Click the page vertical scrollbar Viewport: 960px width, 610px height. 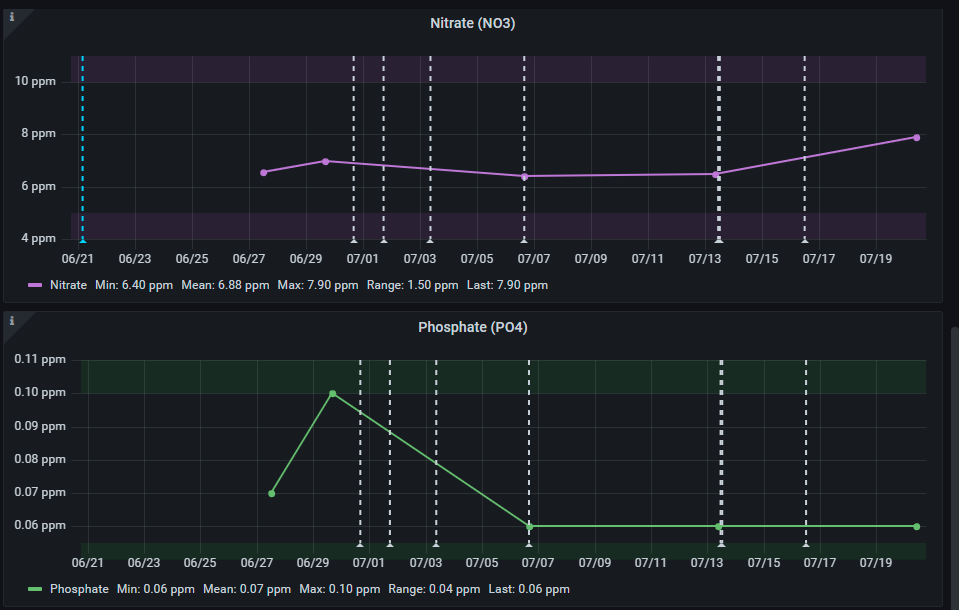point(955,469)
